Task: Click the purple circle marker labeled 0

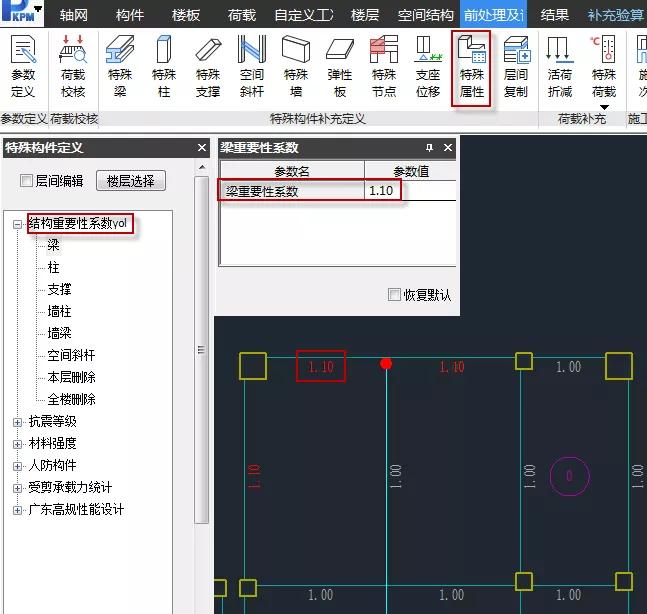Action: tap(569, 476)
